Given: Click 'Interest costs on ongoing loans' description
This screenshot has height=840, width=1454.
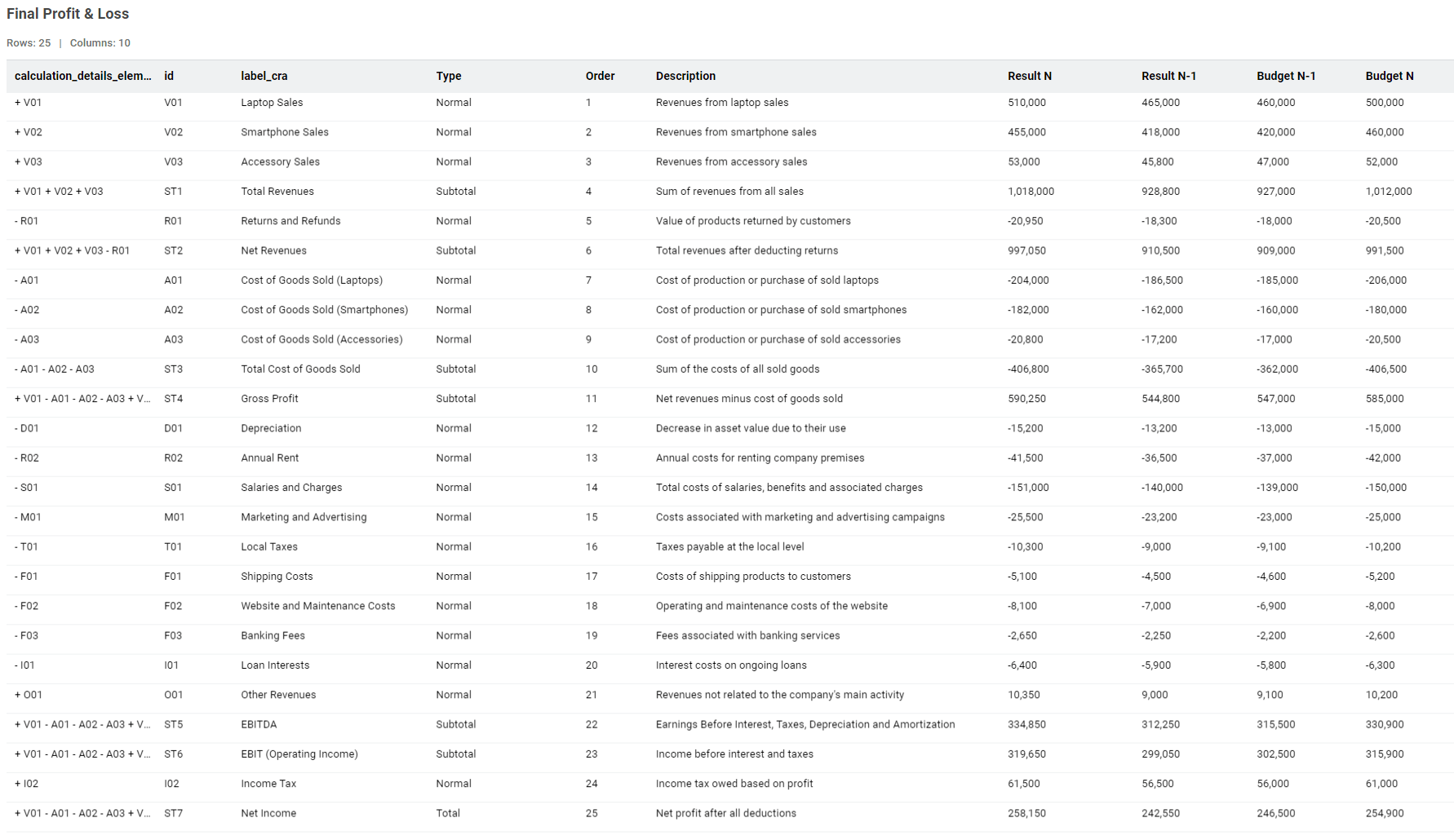Looking at the screenshot, I should pyautogui.click(x=731, y=665).
